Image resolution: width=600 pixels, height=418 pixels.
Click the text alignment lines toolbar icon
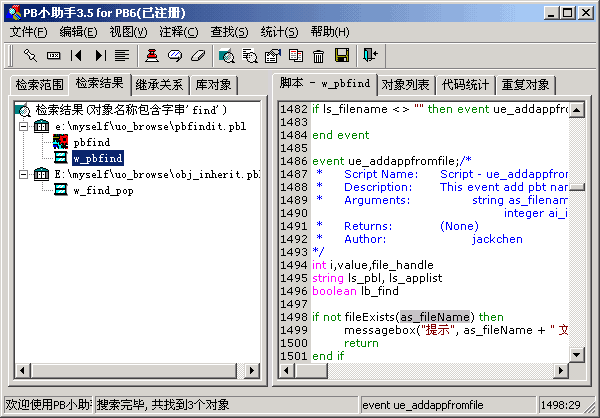click(122, 55)
